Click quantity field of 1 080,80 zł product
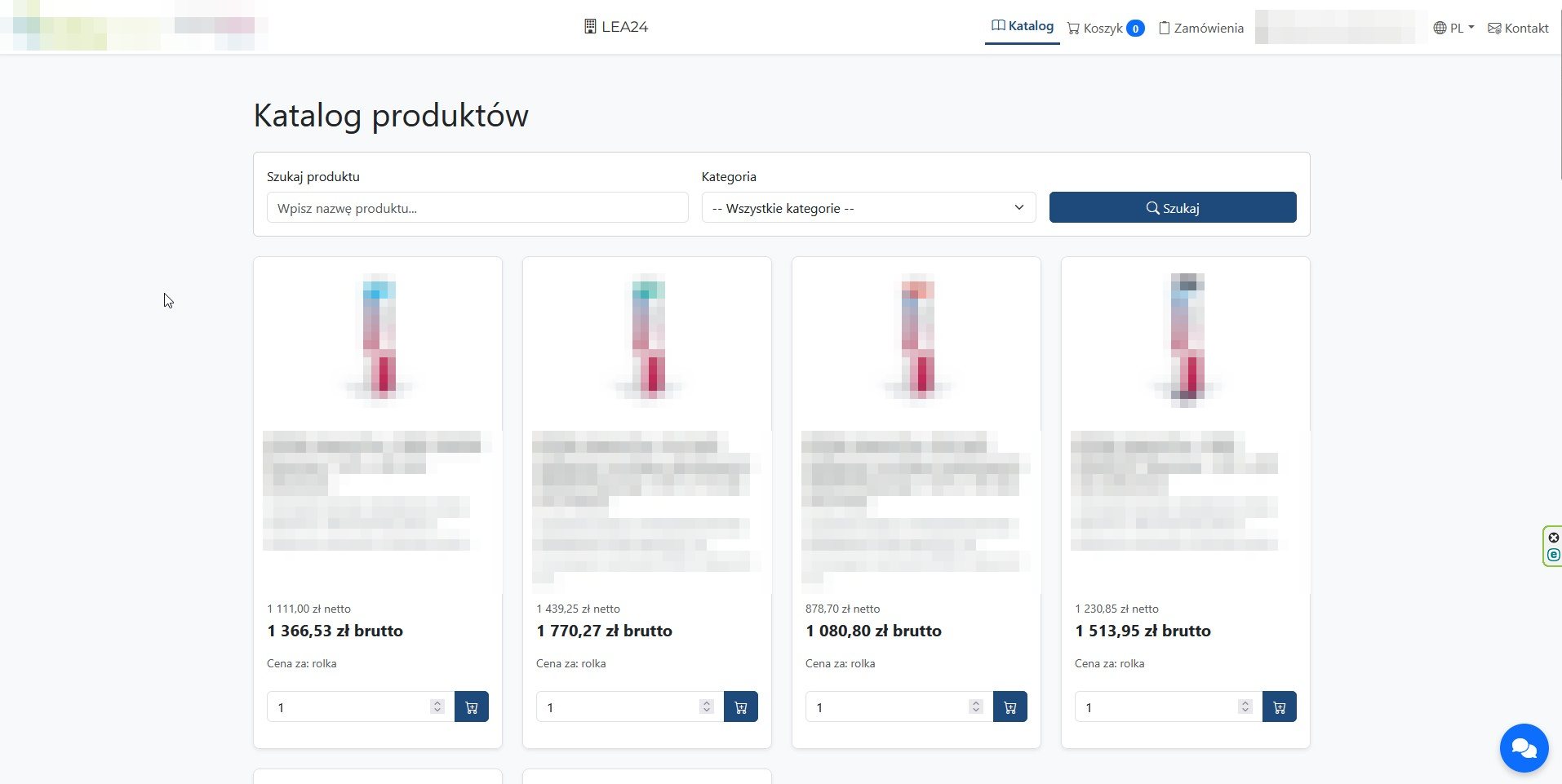This screenshot has width=1562, height=784. (899, 706)
